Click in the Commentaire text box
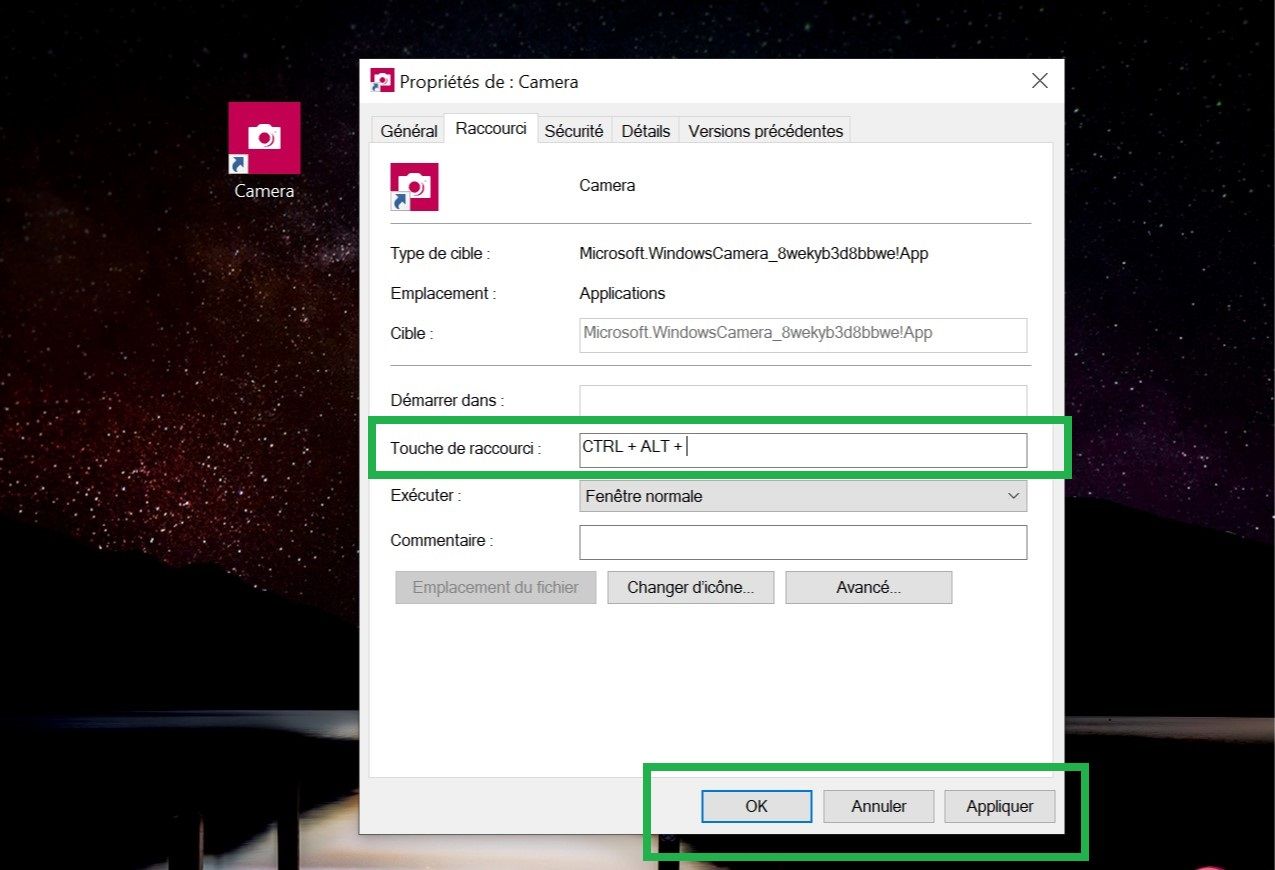Viewport: 1275px width, 870px height. [x=802, y=542]
